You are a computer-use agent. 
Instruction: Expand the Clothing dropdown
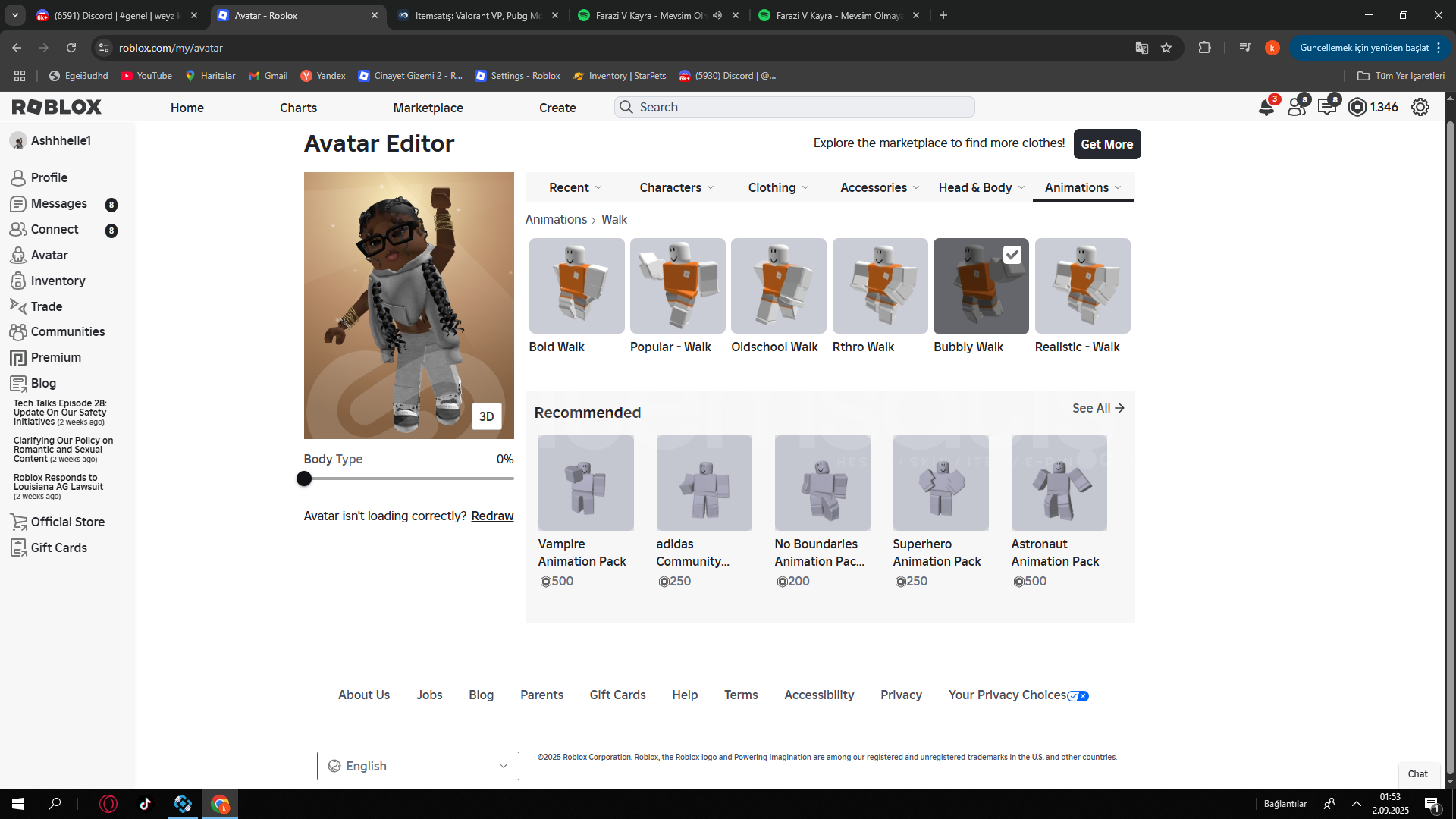point(778,187)
